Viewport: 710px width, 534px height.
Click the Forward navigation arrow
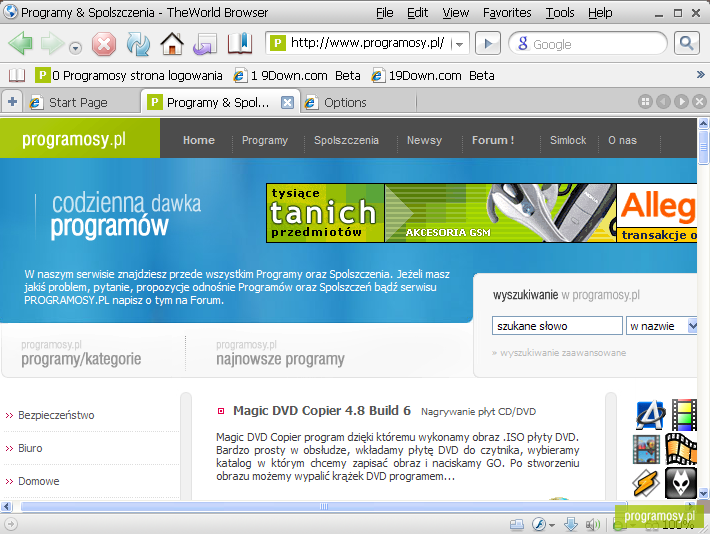pyautogui.click(x=52, y=44)
